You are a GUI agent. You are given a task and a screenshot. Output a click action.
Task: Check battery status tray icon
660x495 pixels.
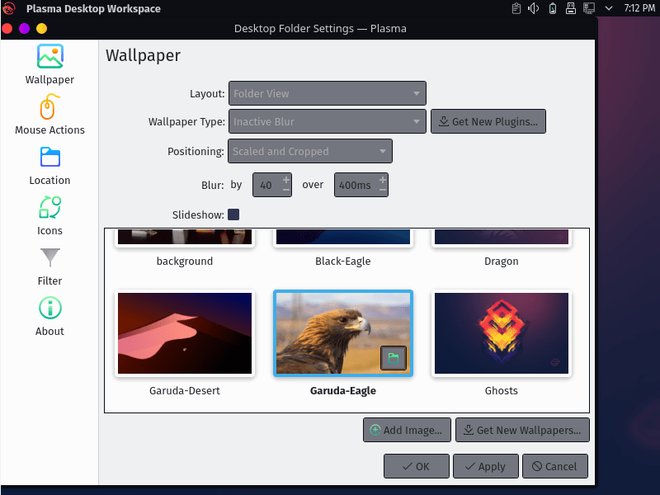[x=552, y=8]
